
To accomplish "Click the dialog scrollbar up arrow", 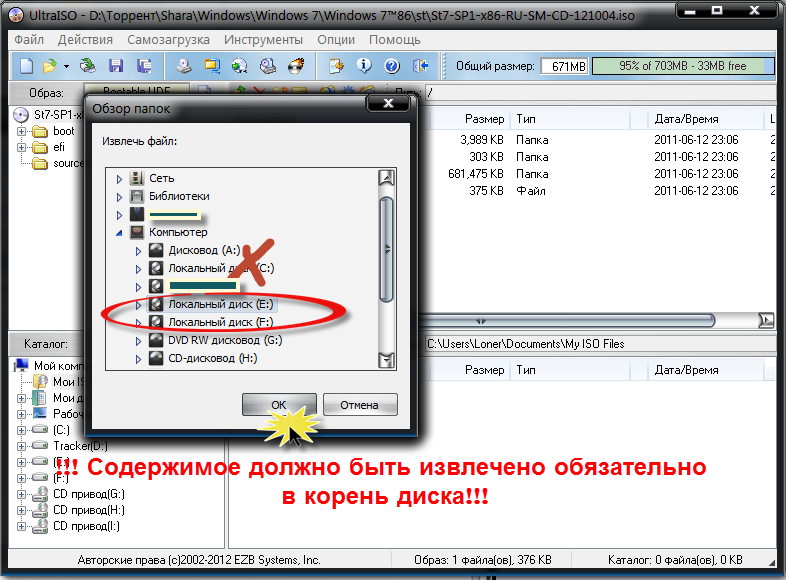I will 386,177.
